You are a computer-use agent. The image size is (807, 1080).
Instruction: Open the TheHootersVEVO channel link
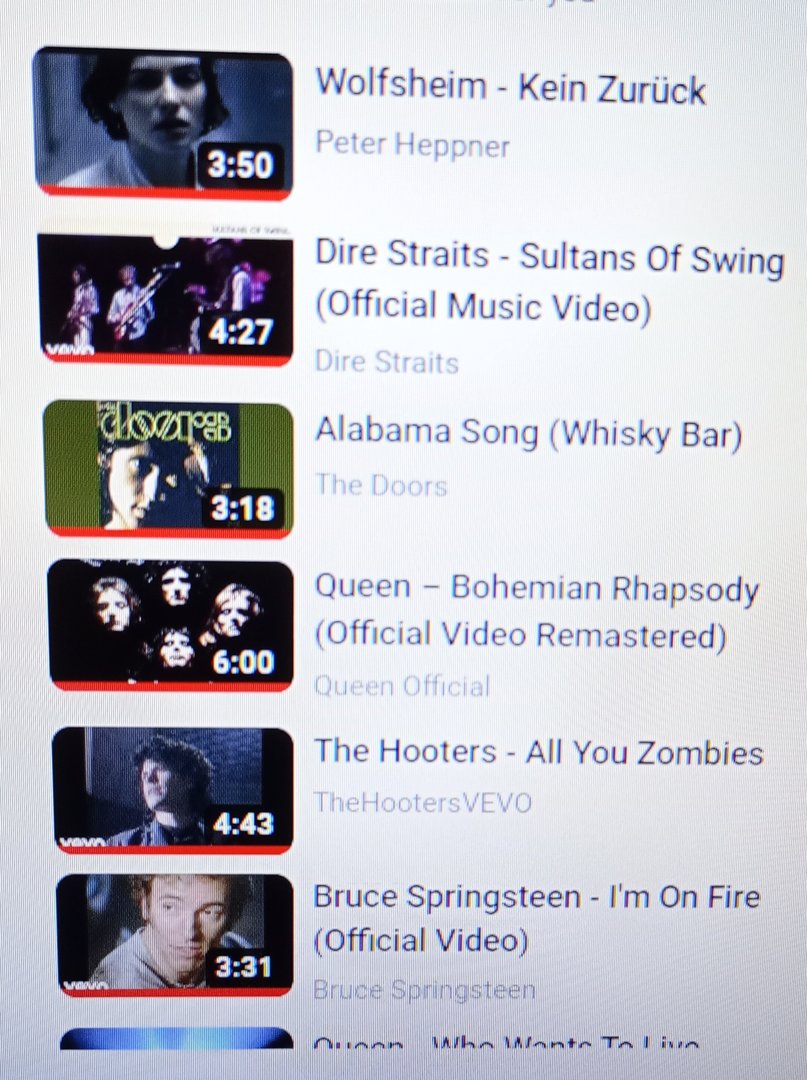(x=422, y=802)
